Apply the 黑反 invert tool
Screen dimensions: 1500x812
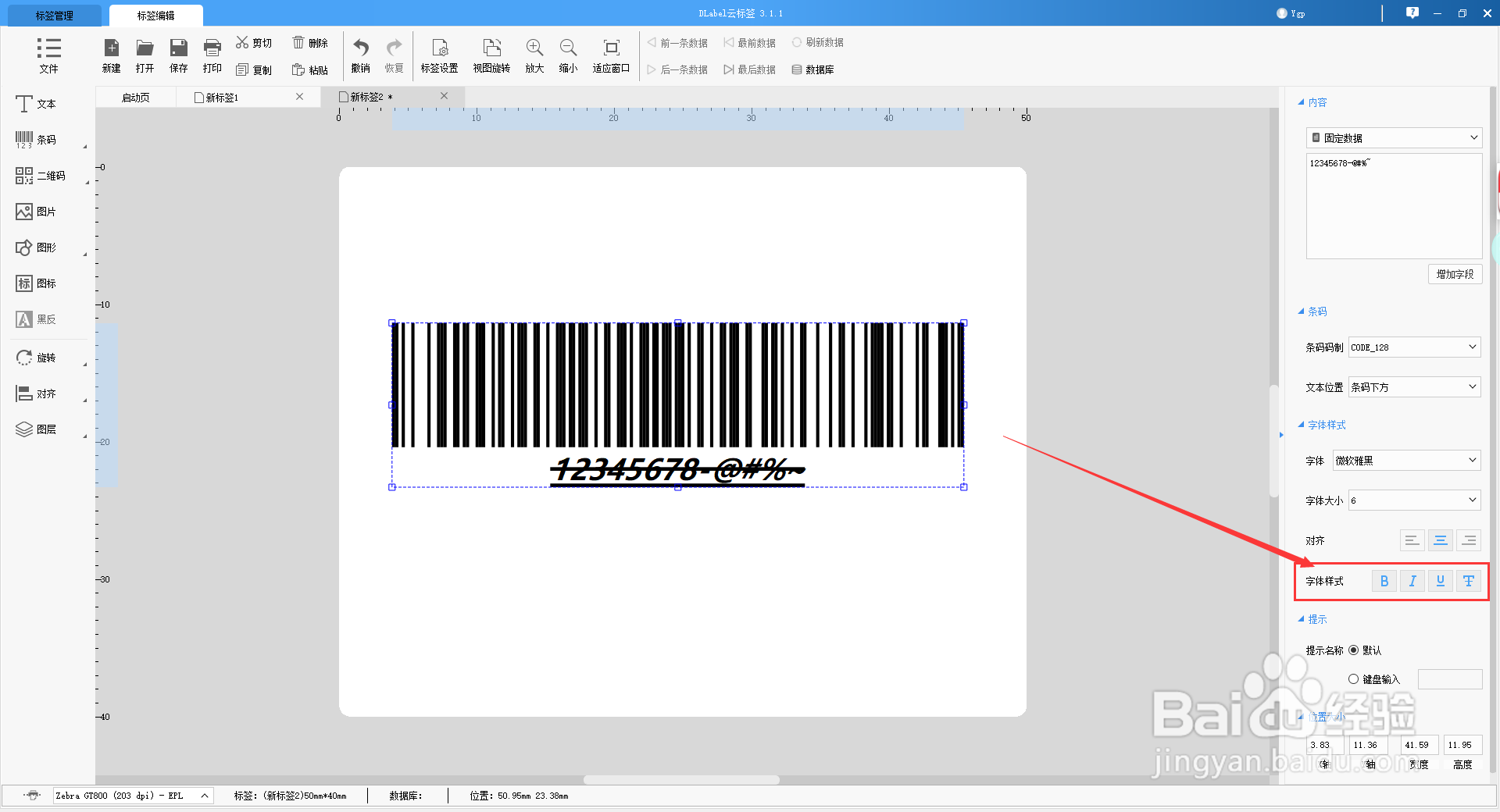click(36, 319)
